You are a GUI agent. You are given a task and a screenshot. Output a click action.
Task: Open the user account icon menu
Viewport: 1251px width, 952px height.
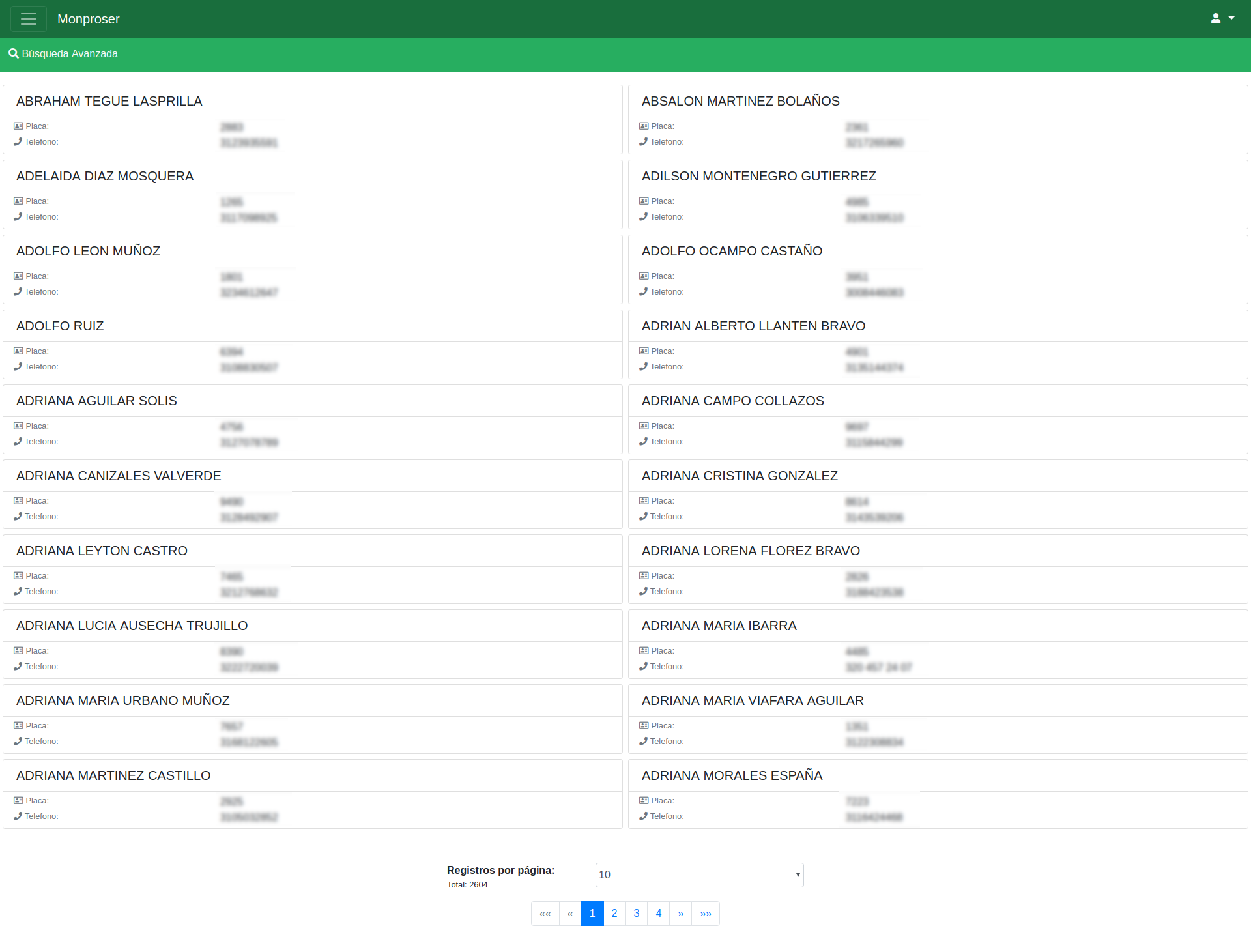pyautogui.click(x=1215, y=19)
